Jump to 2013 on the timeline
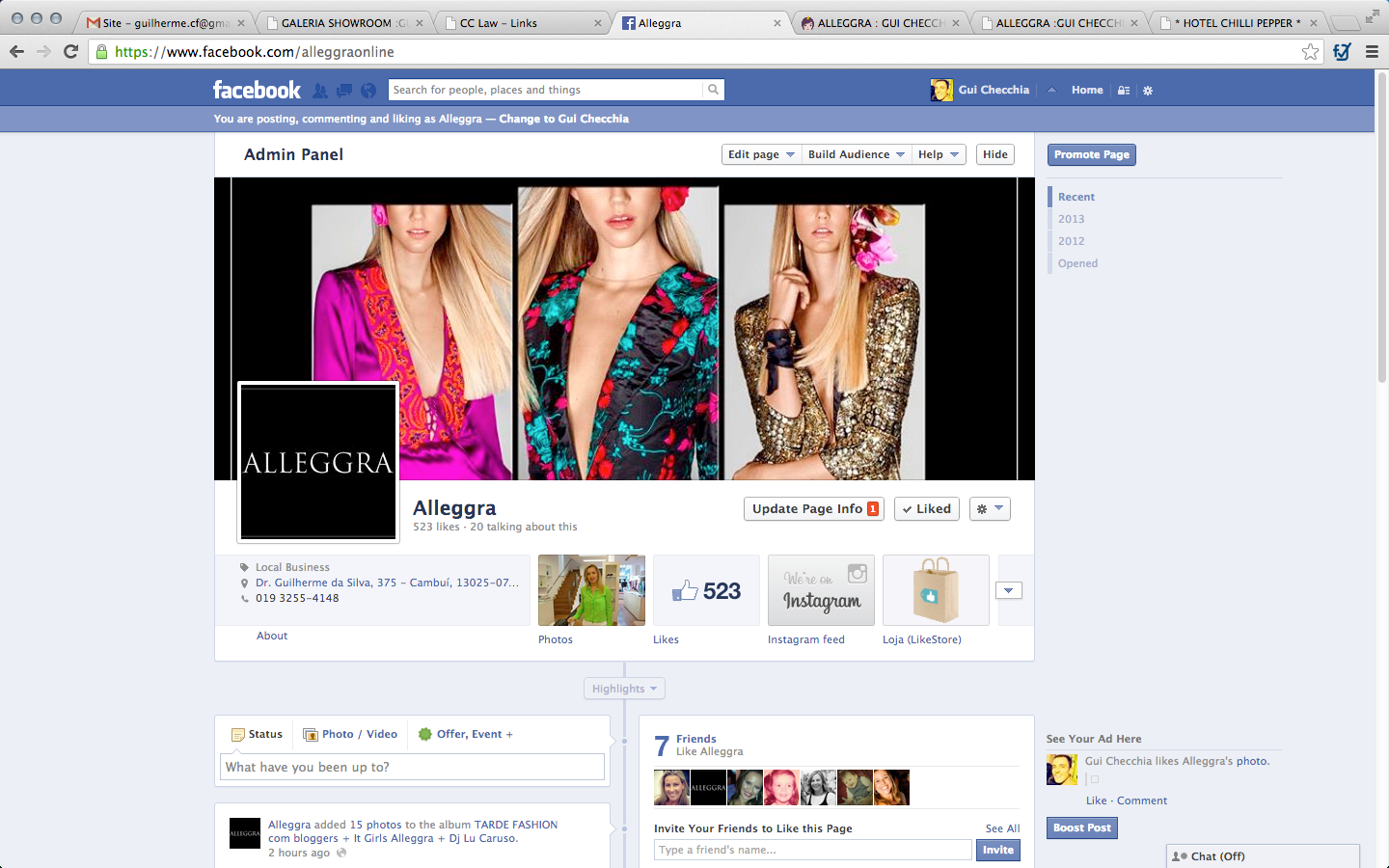 (1071, 219)
